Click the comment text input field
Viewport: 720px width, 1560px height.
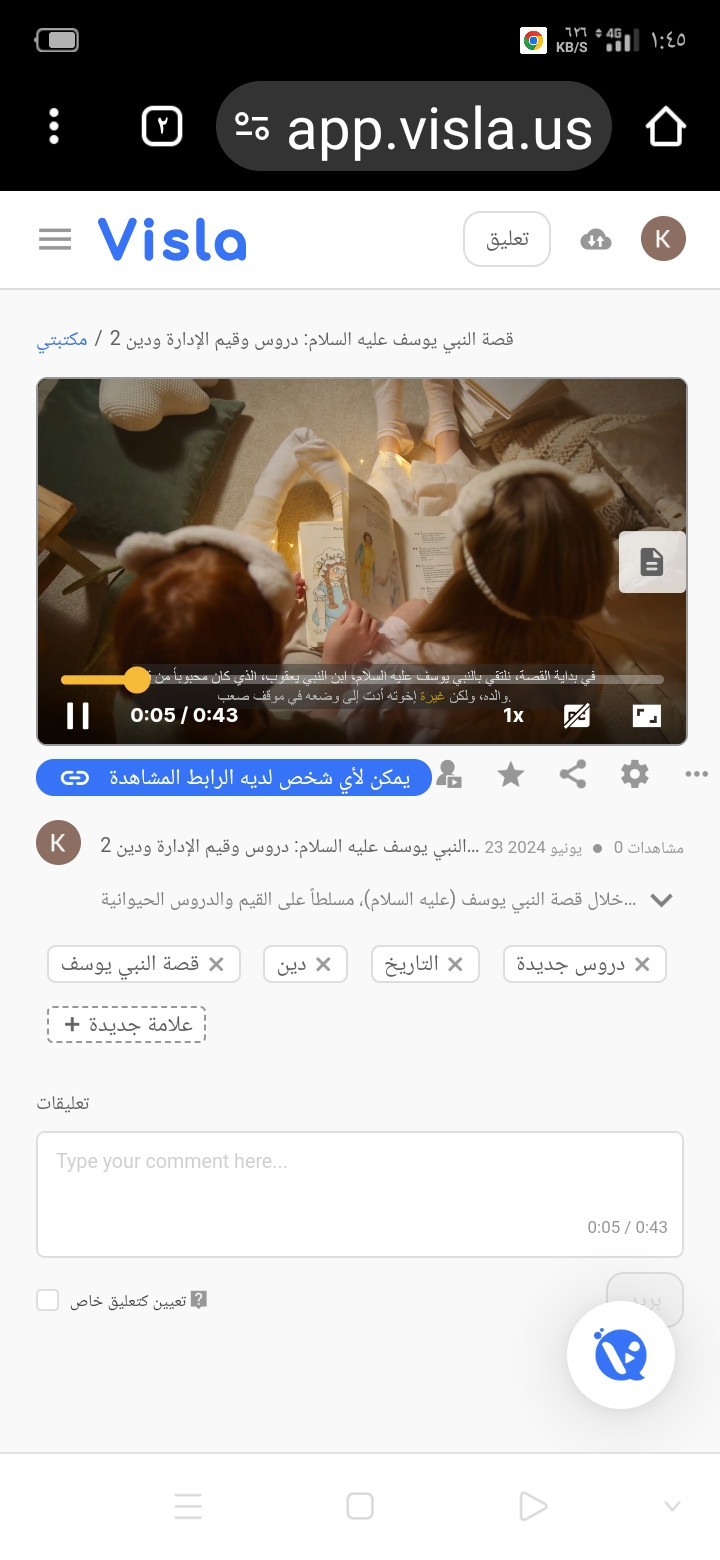coord(360,1194)
